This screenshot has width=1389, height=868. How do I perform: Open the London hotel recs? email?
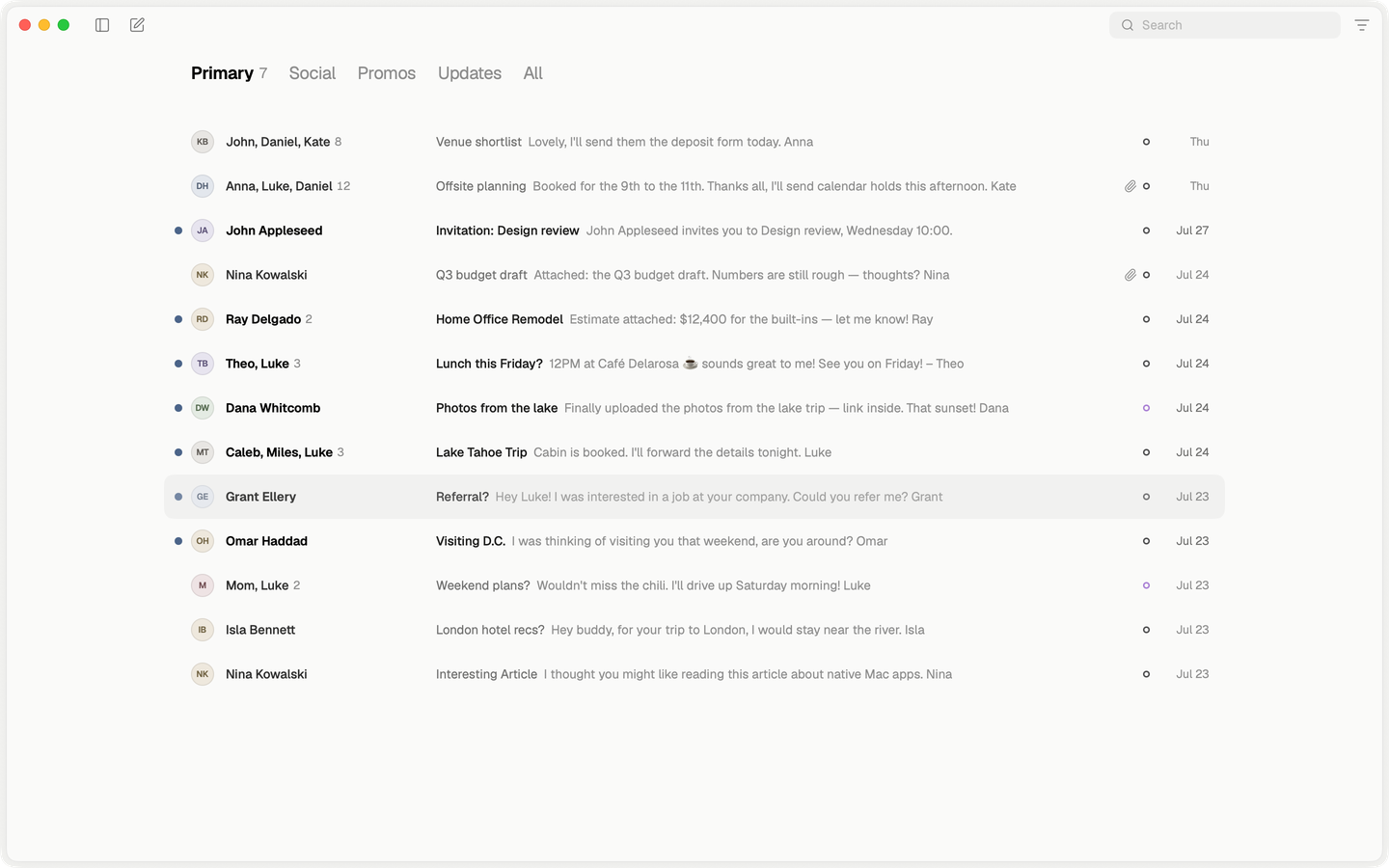(x=694, y=630)
